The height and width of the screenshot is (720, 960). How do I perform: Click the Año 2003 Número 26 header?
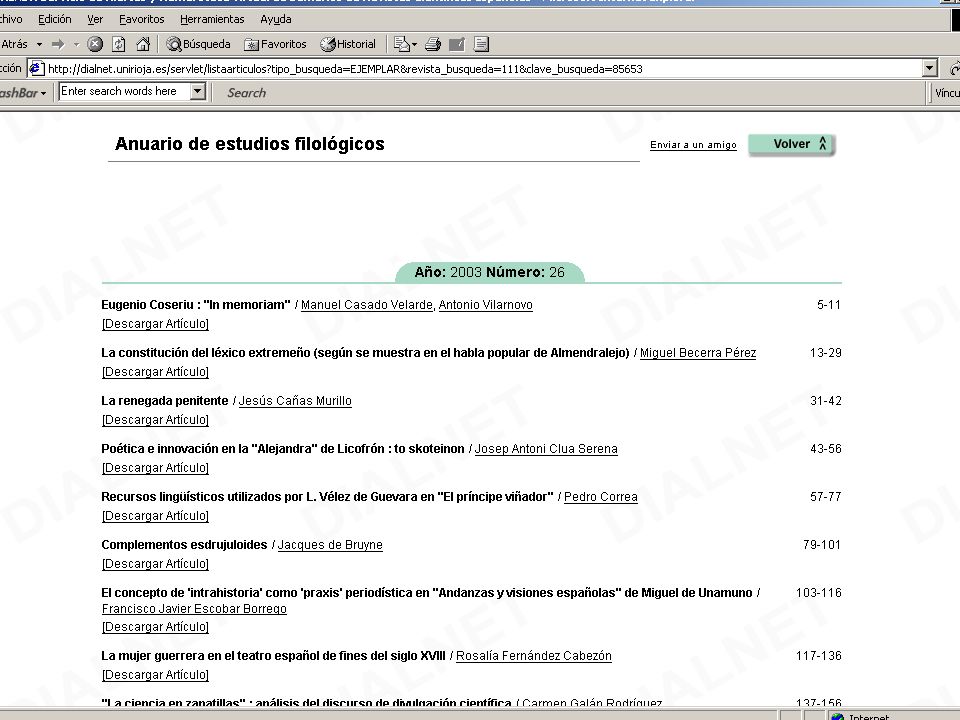(x=490, y=272)
